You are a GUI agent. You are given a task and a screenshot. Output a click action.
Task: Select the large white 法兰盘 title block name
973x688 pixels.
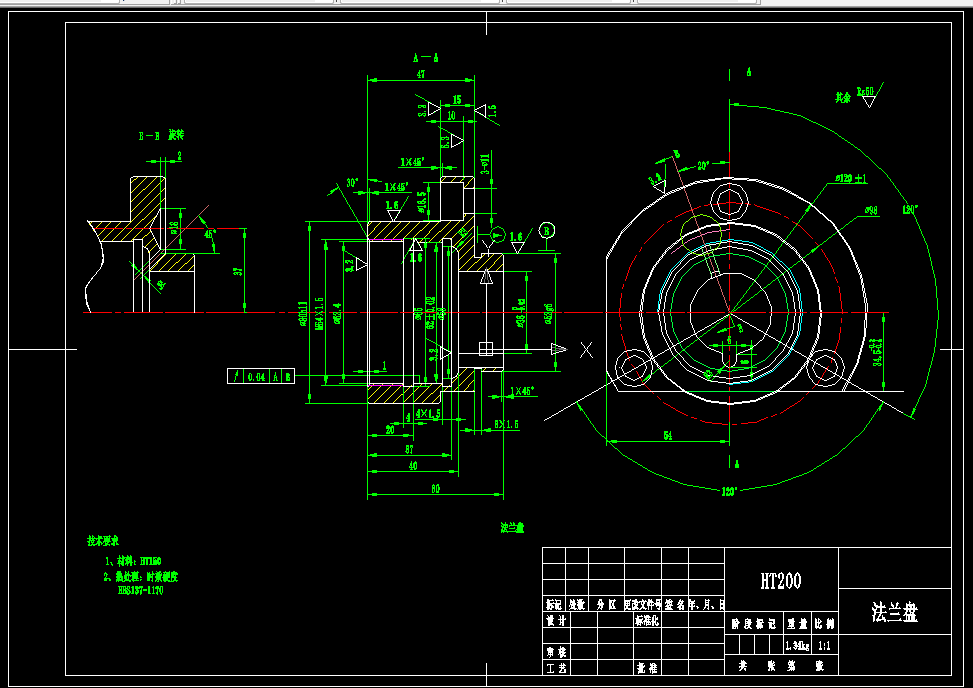894,612
